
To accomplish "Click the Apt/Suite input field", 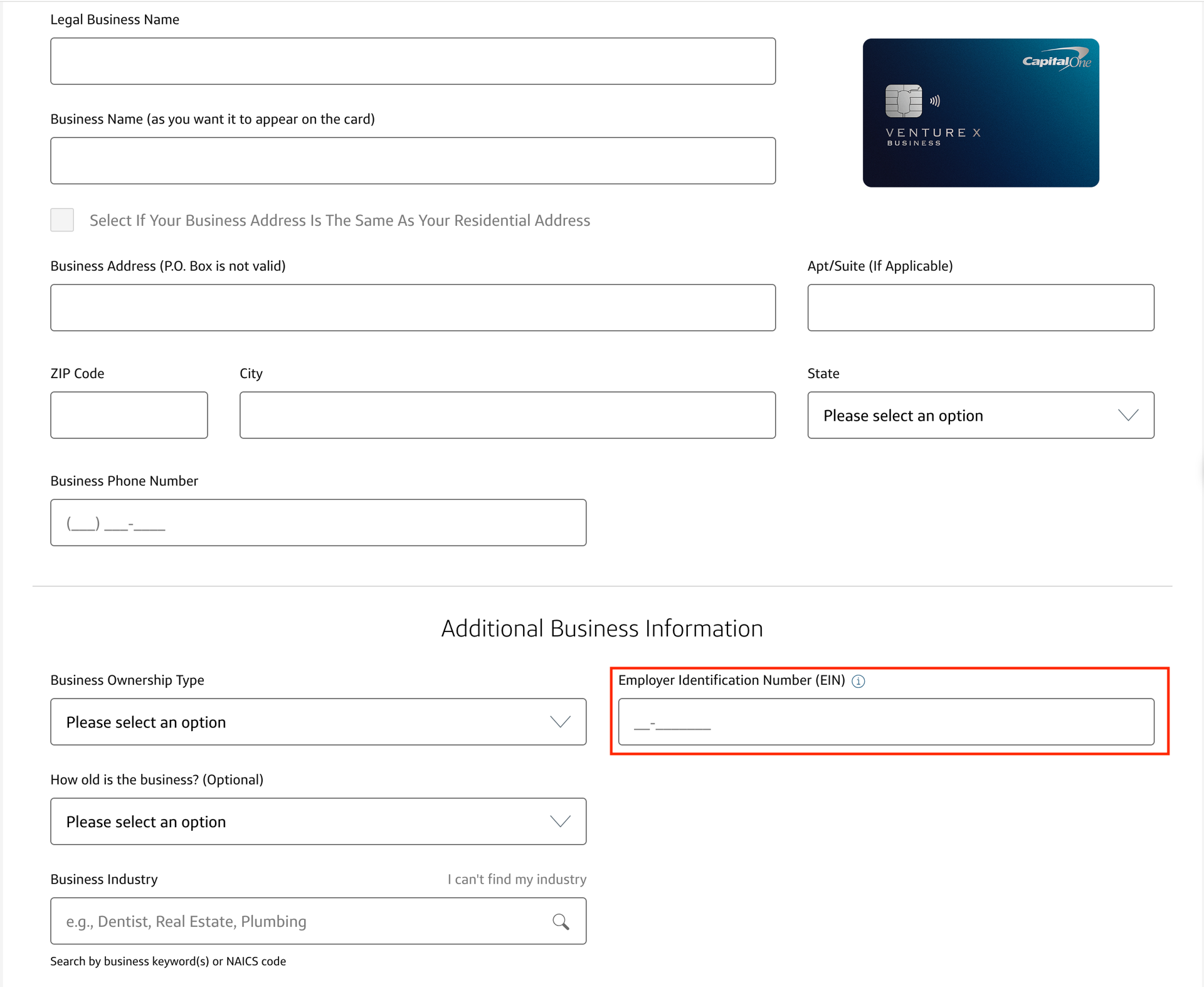I will [980, 307].
